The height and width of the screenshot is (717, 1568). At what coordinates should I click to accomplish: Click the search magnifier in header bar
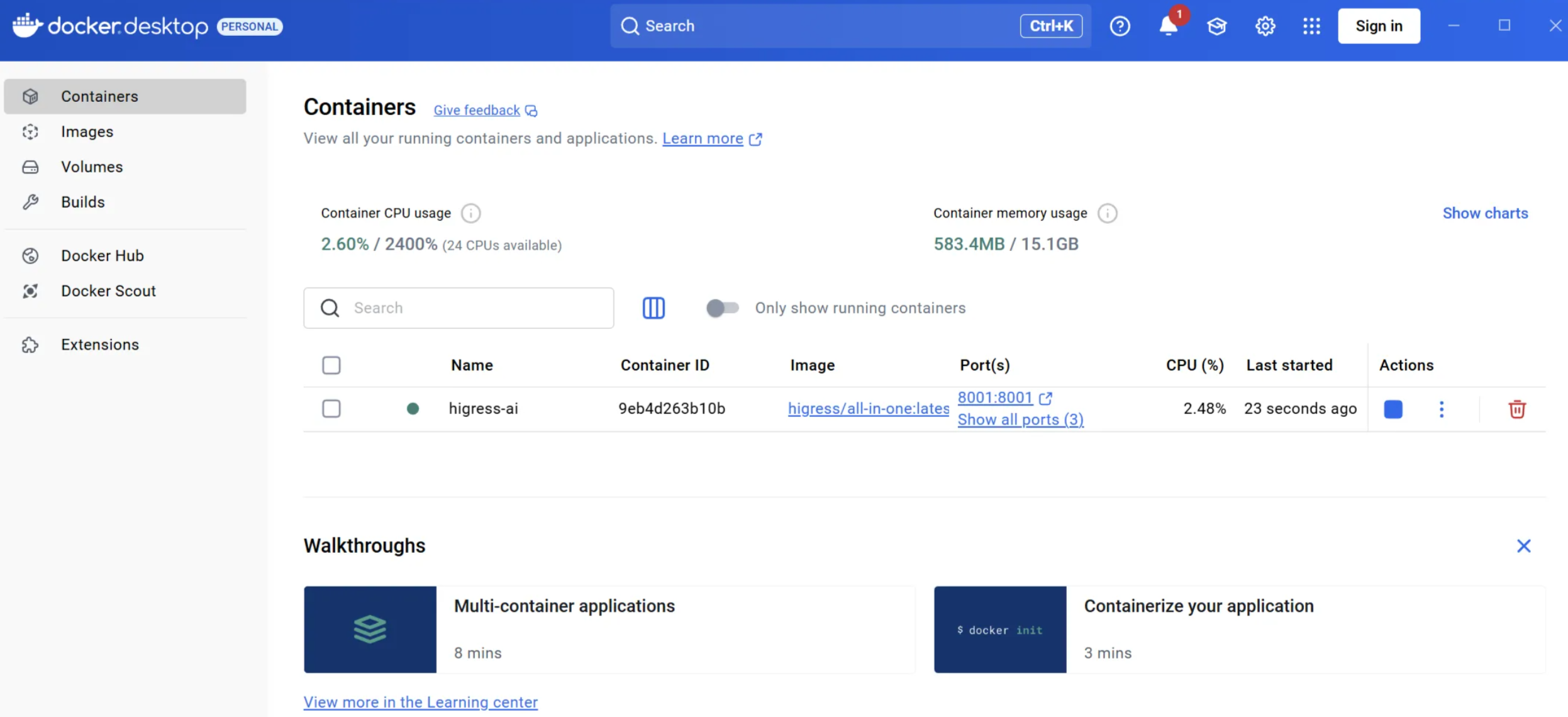point(630,26)
